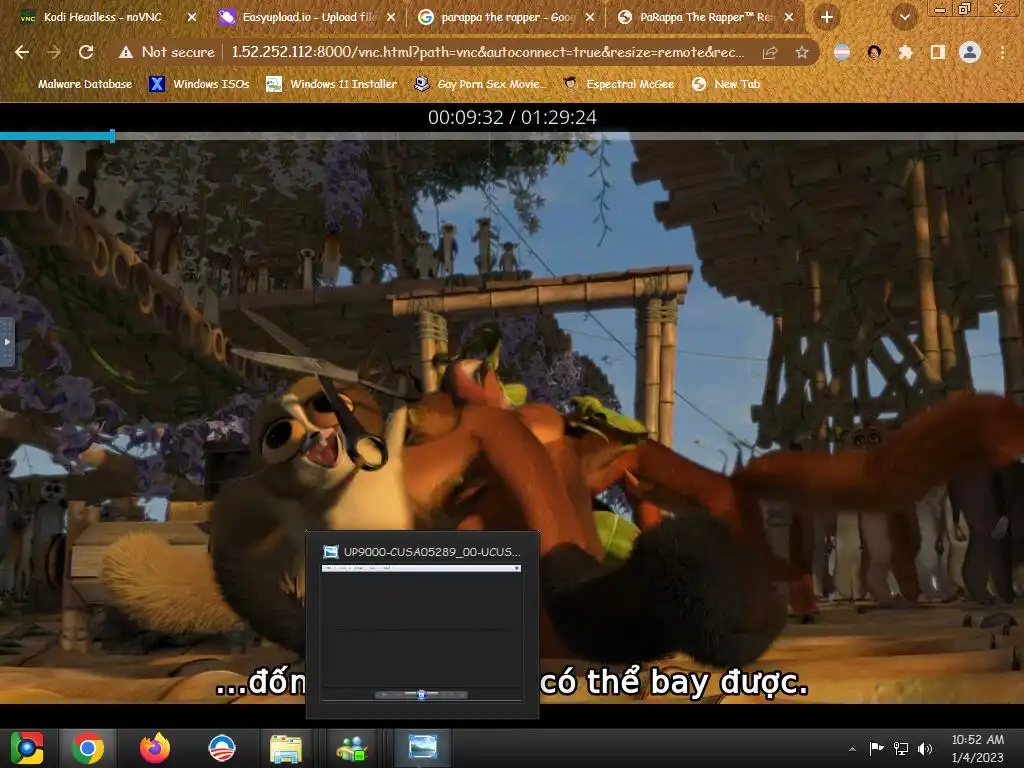The height and width of the screenshot is (768, 1024).
Task: Click the progress bar playhead marker
Action: (x=112, y=136)
